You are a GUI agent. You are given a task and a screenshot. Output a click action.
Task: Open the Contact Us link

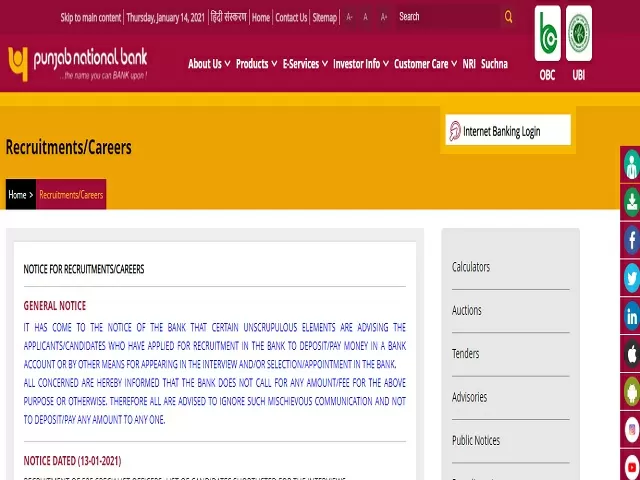(x=291, y=18)
